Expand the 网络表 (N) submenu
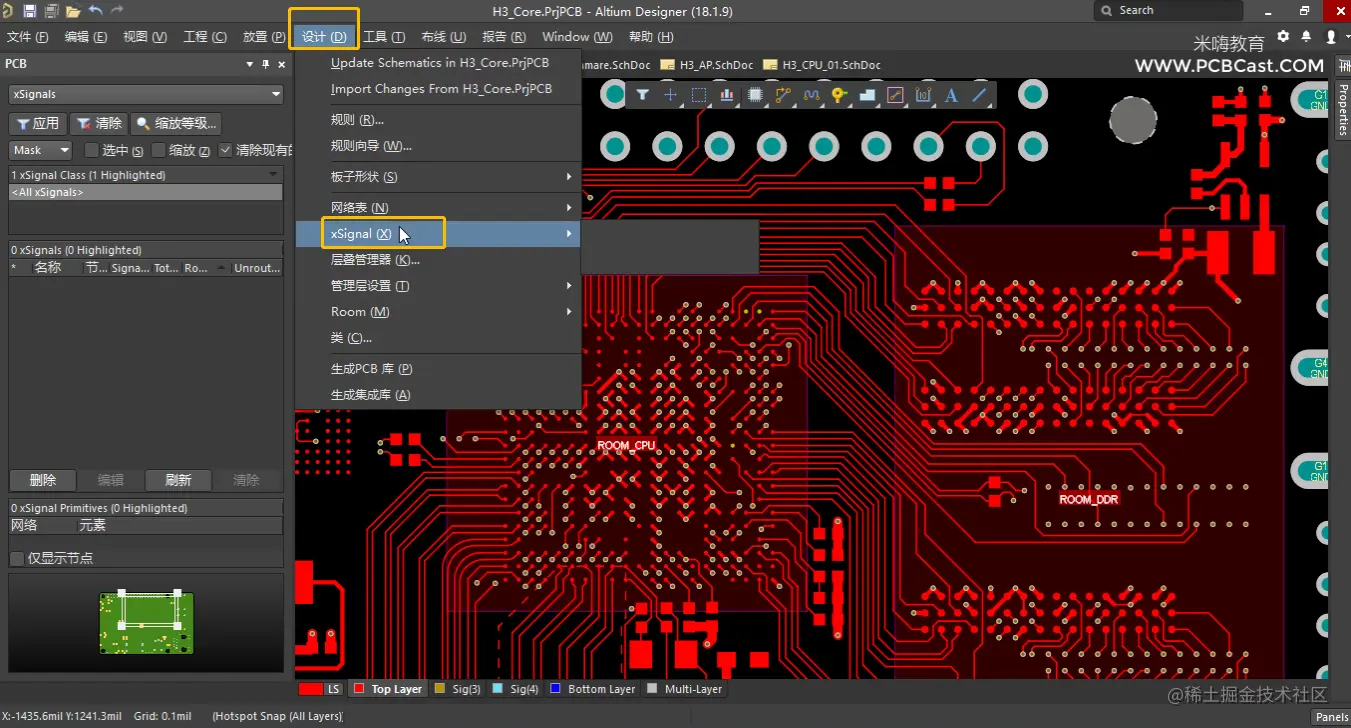Viewport: 1351px width, 728px height. [438, 208]
